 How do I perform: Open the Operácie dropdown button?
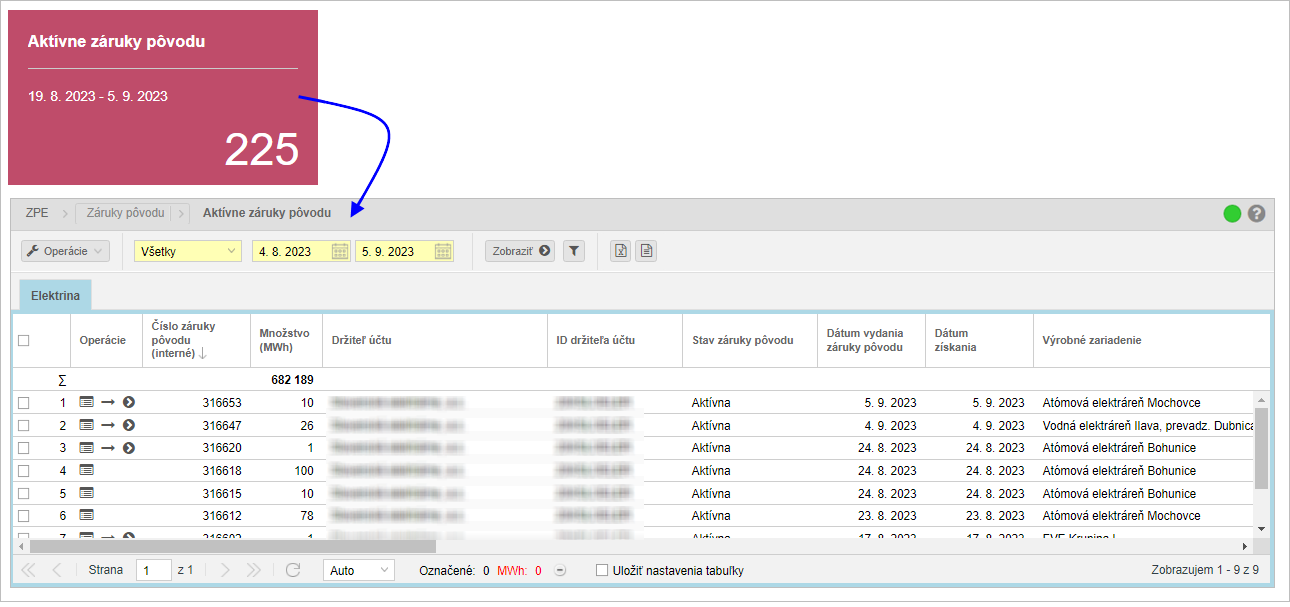point(65,251)
